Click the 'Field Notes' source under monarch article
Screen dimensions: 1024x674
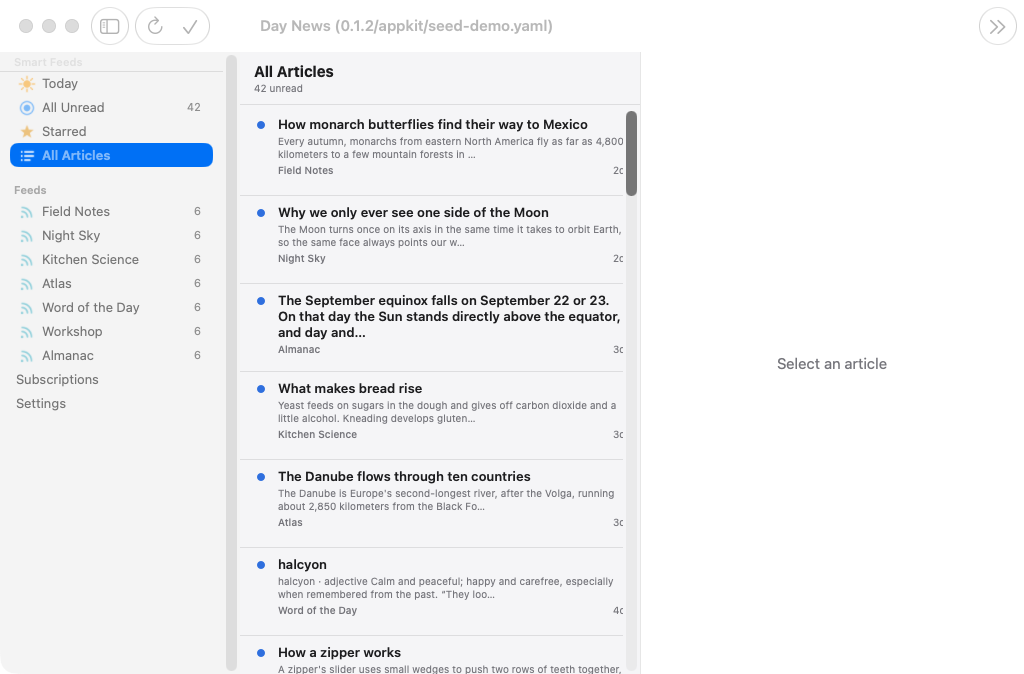pos(306,170)
